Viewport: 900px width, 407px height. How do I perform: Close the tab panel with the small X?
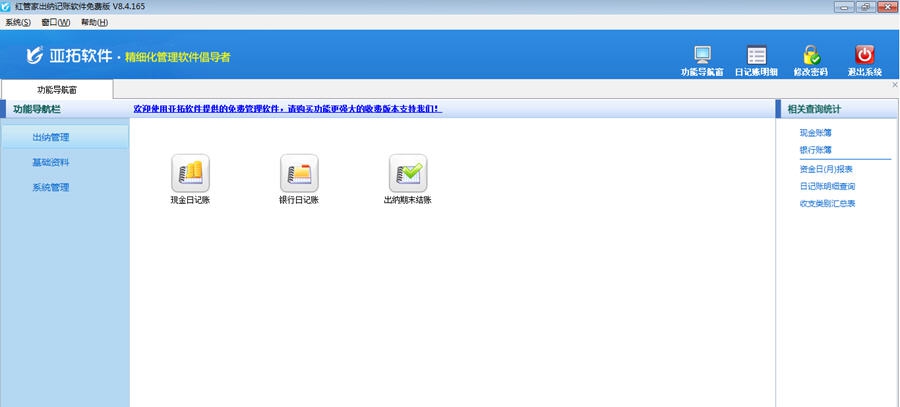point(895,84)
